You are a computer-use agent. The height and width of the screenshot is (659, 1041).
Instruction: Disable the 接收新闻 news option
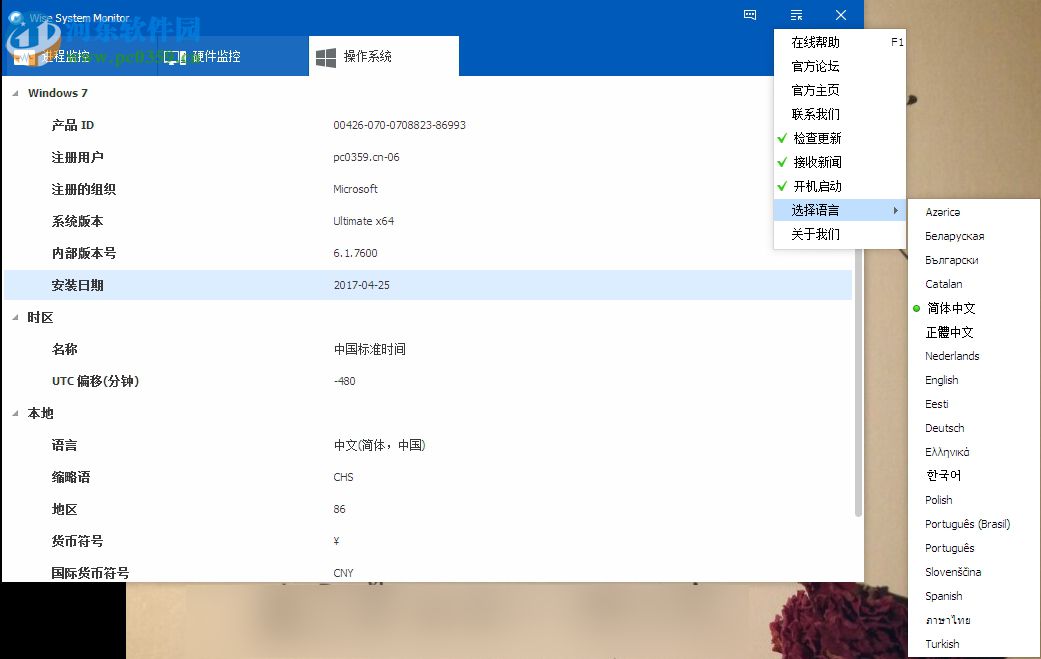pyautogui.click(x=819, y=162)
